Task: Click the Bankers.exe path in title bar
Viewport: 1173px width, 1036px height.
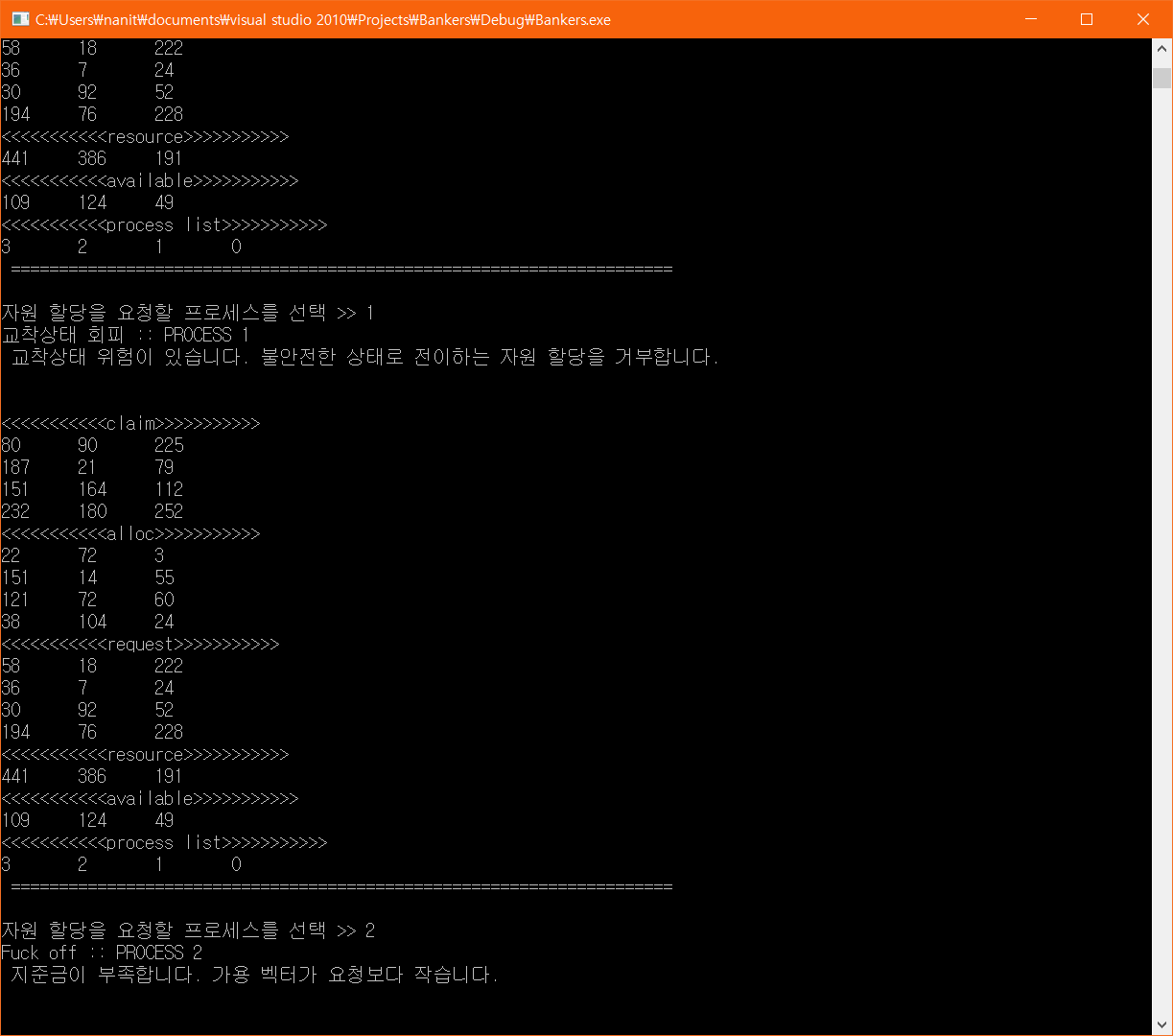Action: (x=322, y=19)
